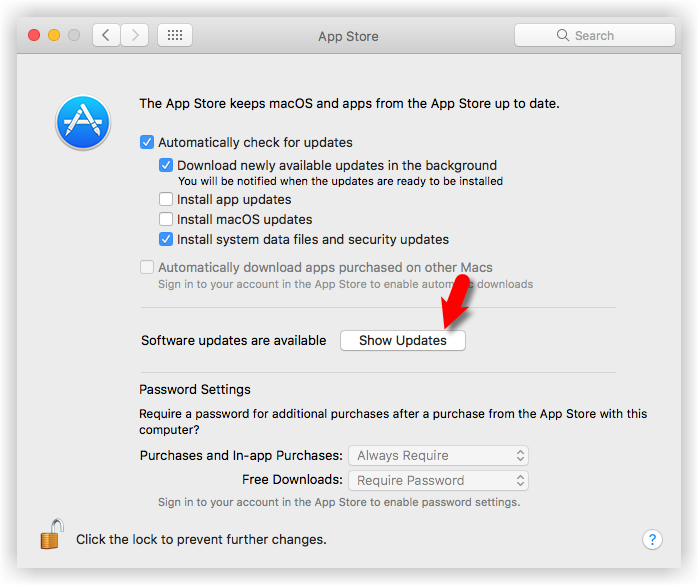Minimize the window with yellow button
Image resolution: width=699 pixels, height=586 pixels.
[54, 35]
